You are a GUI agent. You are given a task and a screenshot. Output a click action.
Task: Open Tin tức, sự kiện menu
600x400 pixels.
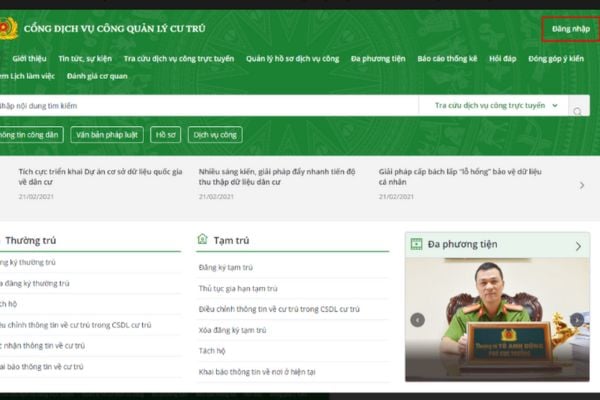pos(85,59)
